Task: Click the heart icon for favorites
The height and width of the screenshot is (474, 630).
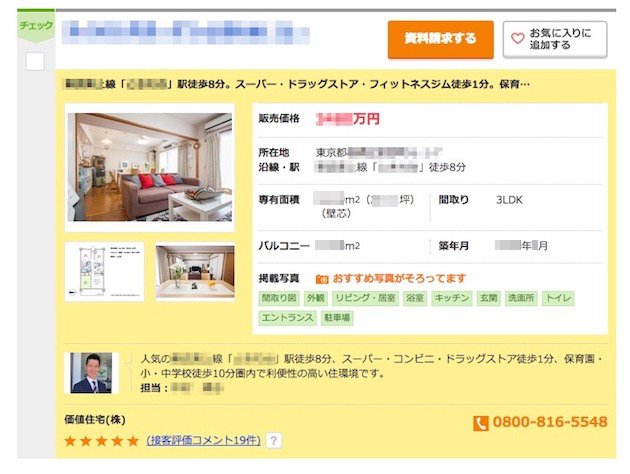Action: (518, 39)
